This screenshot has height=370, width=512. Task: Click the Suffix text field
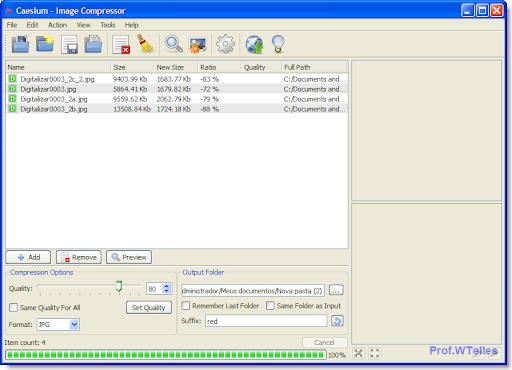[x=266, y=321]
